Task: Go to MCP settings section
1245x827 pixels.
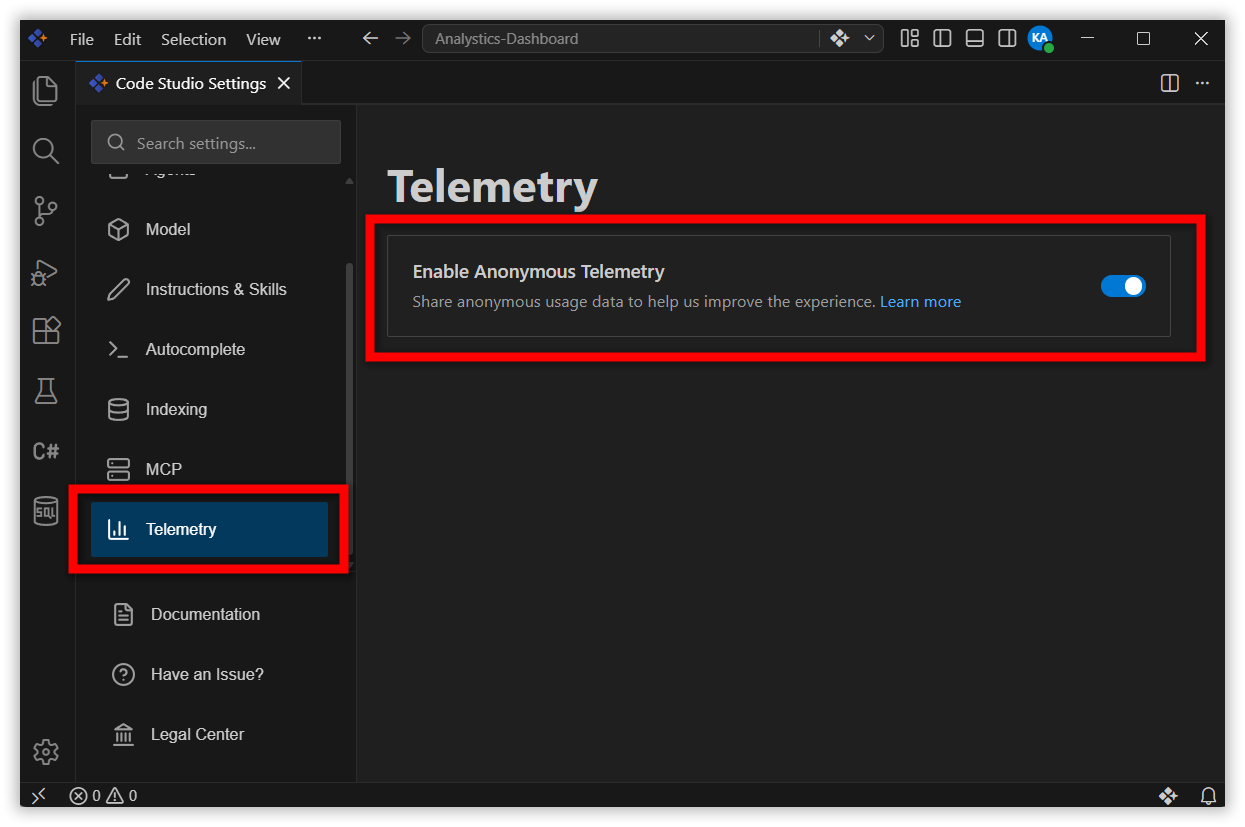Action: (x=209, y=469)
